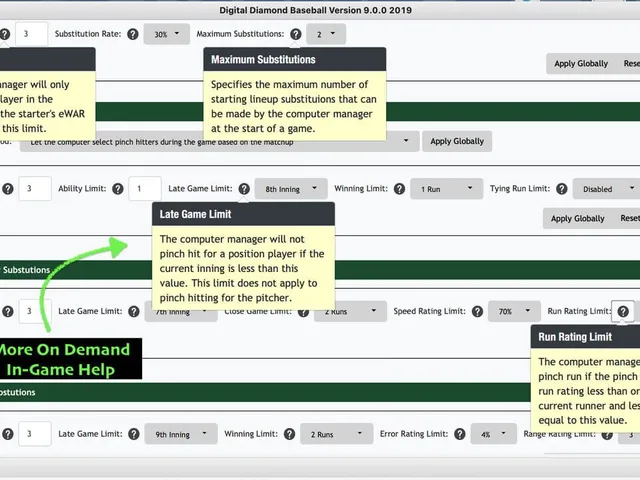Image resolution: width=640 pixels, height=480 pixels.
Task: Open help for Speed Rating Limit
Action: click(x=478, y=311)
